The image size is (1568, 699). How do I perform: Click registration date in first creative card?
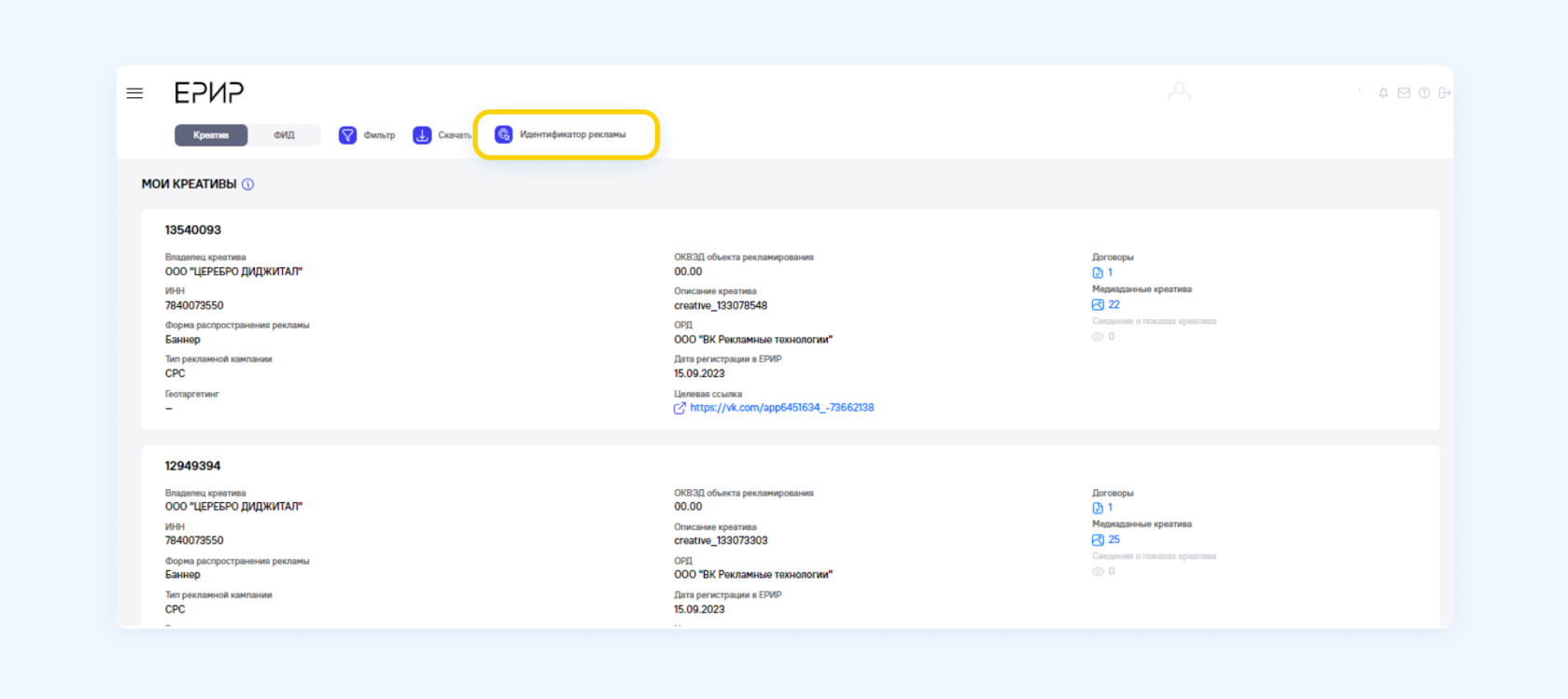point(699,373)
